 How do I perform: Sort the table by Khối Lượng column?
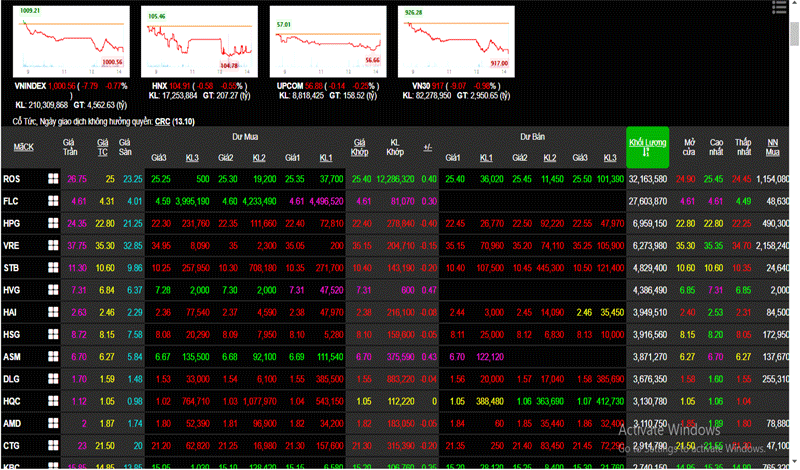[647, 147]
